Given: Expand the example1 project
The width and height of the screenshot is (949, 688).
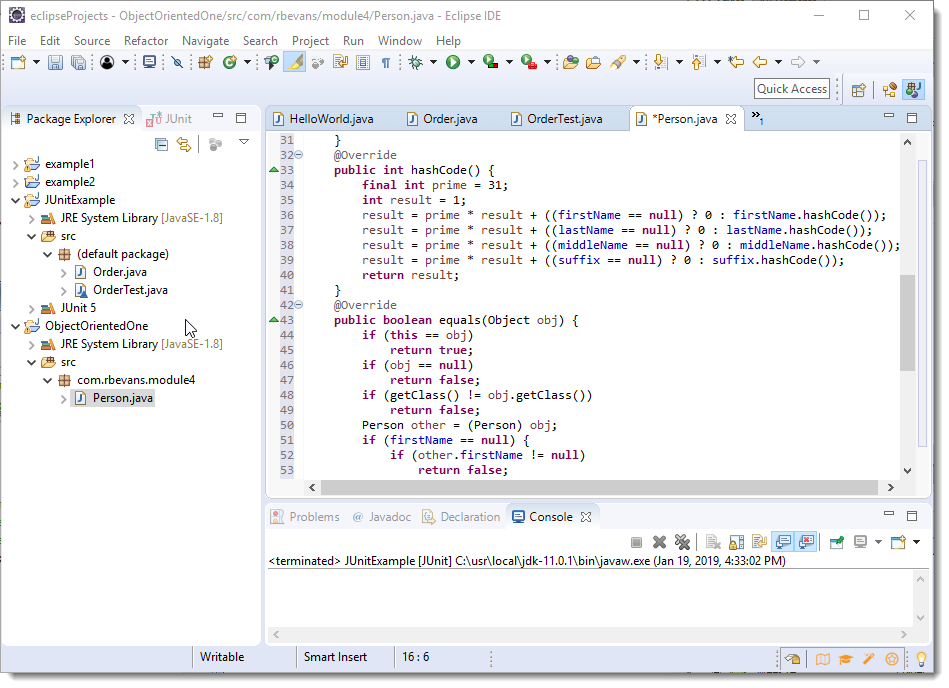Looking at the screenshot, I should [16, 165].
